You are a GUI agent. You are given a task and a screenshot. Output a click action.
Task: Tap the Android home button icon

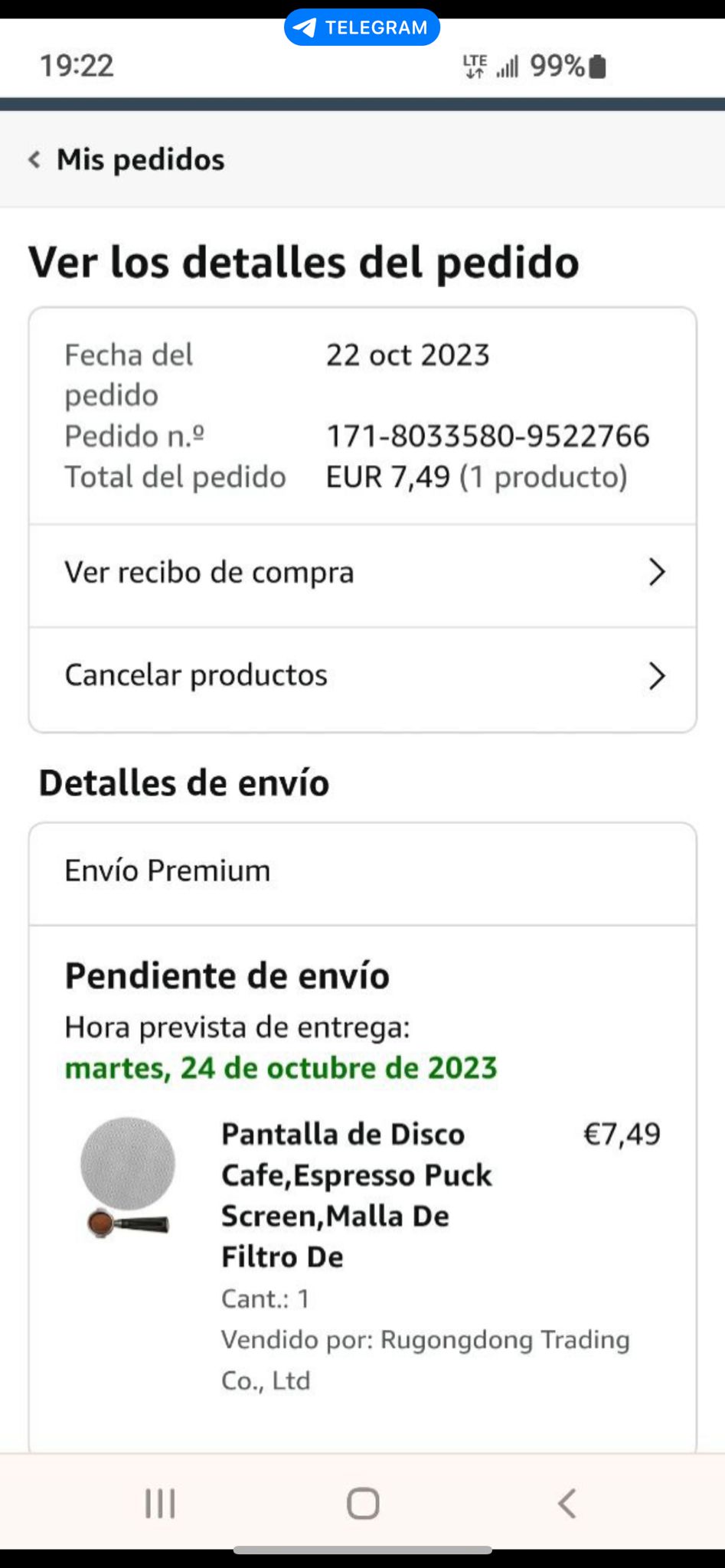[x=363, y=1503]
